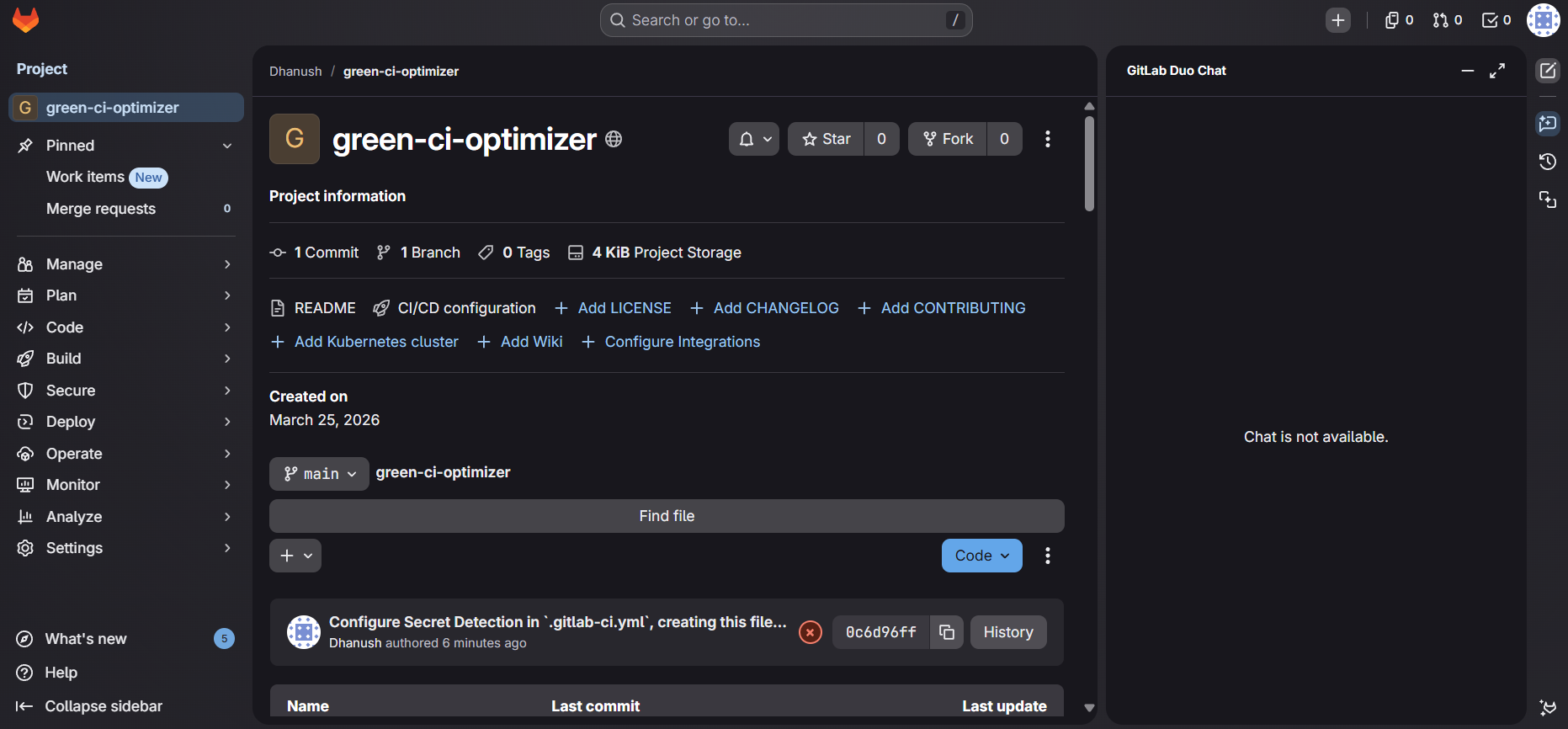The image size is (1568, 729).
Task: Maximize the GitLab Duo Chat panel
Action: point(1497,71)
